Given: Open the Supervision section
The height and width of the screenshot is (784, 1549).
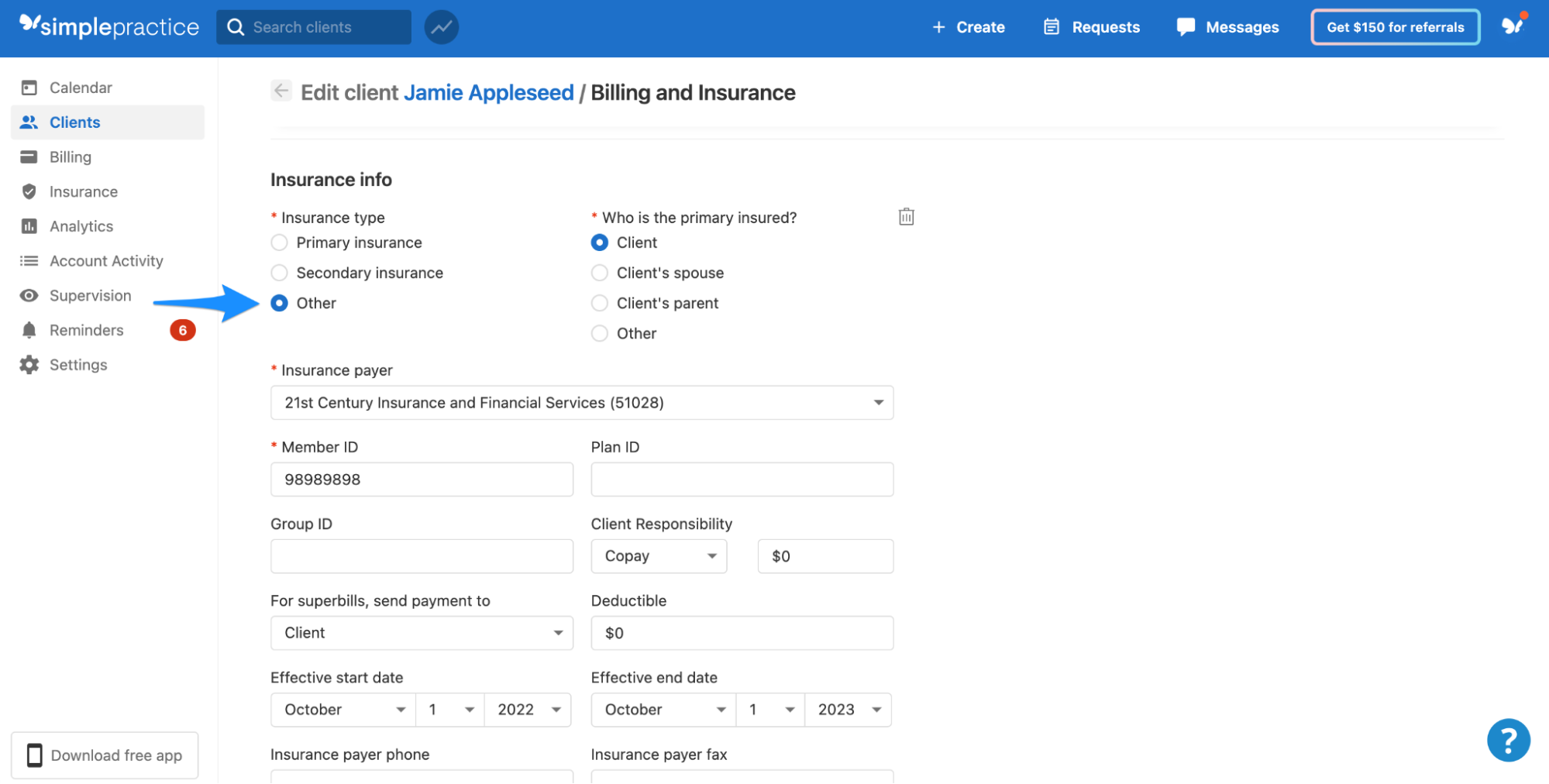Looking at the screenshot, I should [x=91, y=295].
